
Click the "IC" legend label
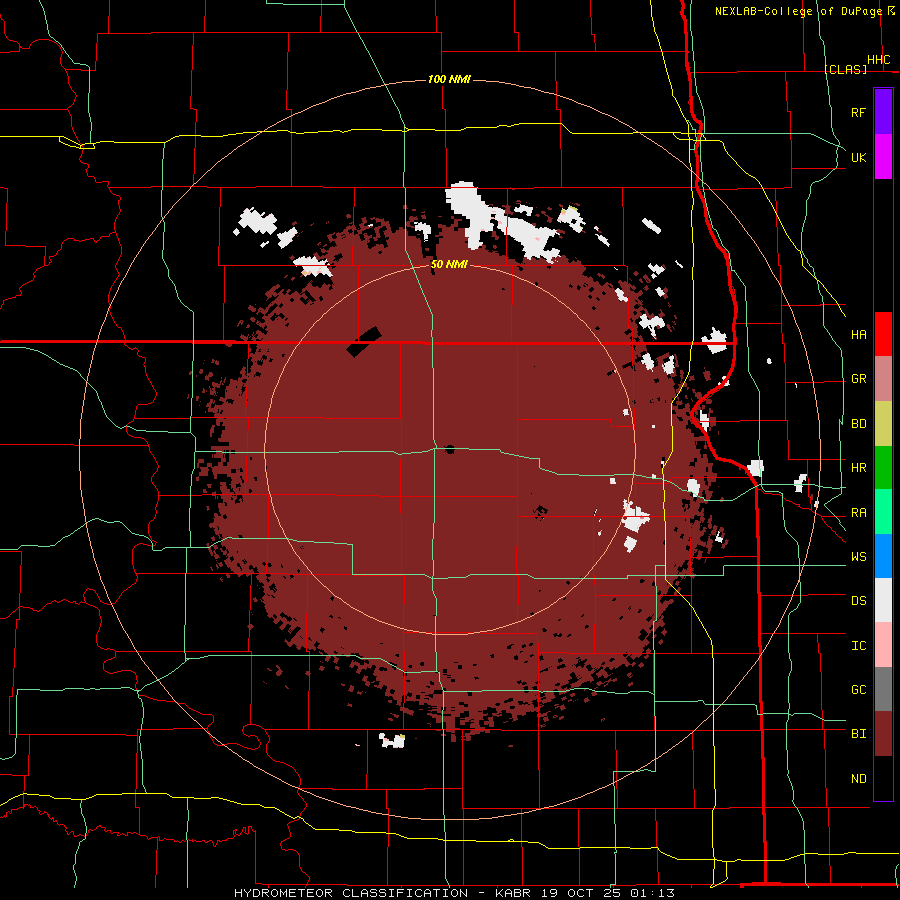pos(858,646)
